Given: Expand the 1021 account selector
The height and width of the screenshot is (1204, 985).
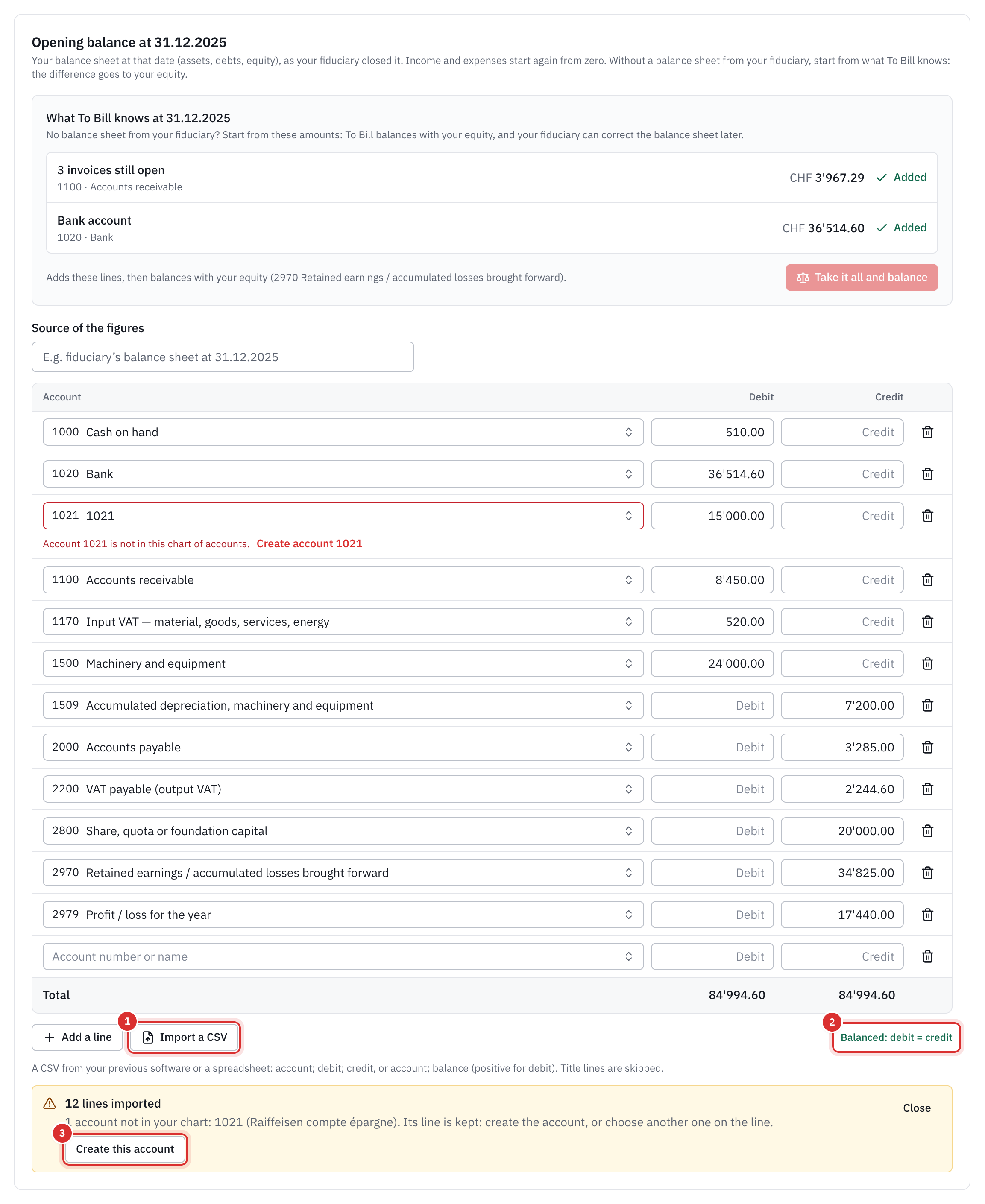Looking at the screenshot, I should click(343, 516).
